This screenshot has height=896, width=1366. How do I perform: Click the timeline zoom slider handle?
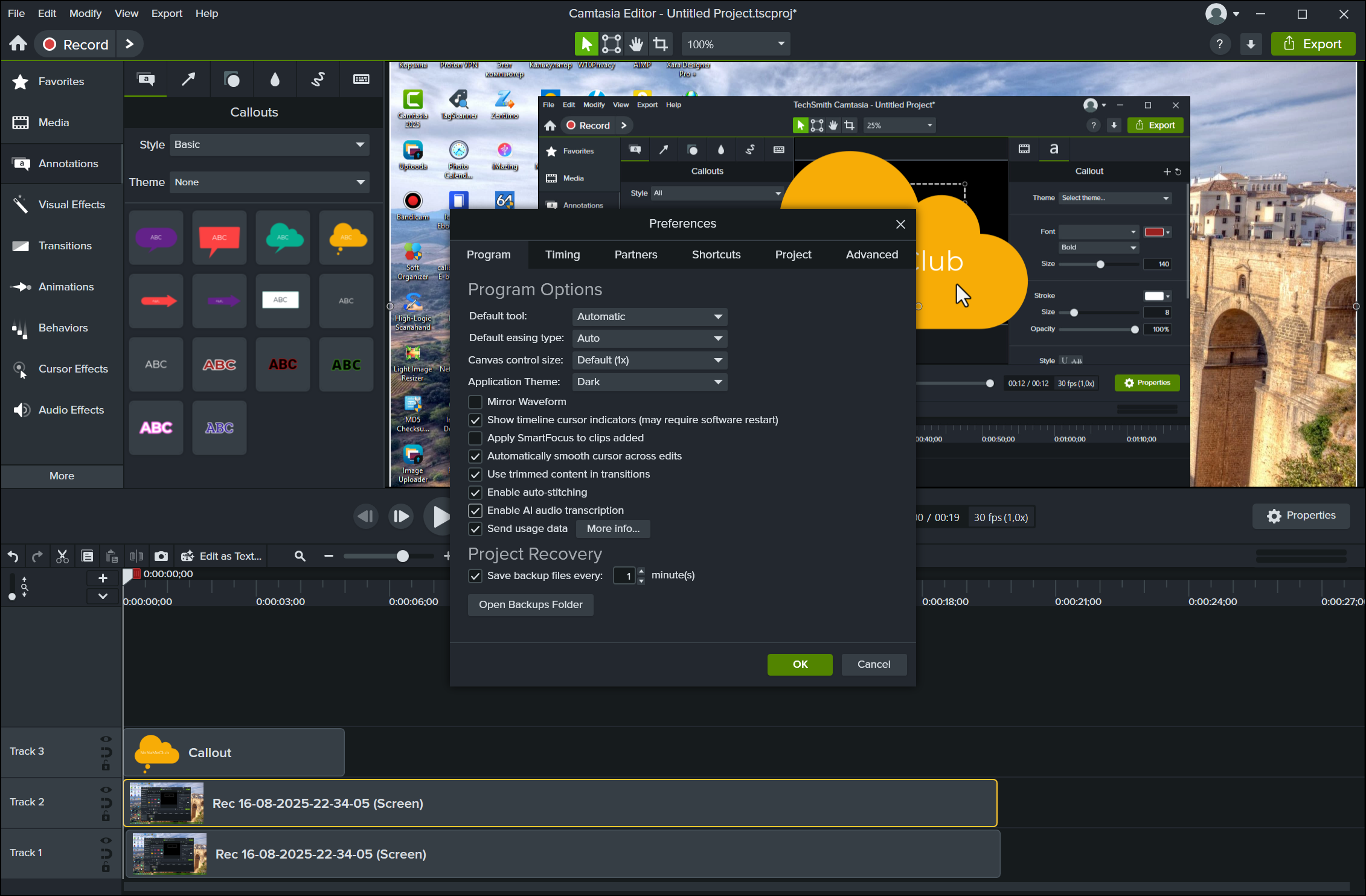[402, 556]
